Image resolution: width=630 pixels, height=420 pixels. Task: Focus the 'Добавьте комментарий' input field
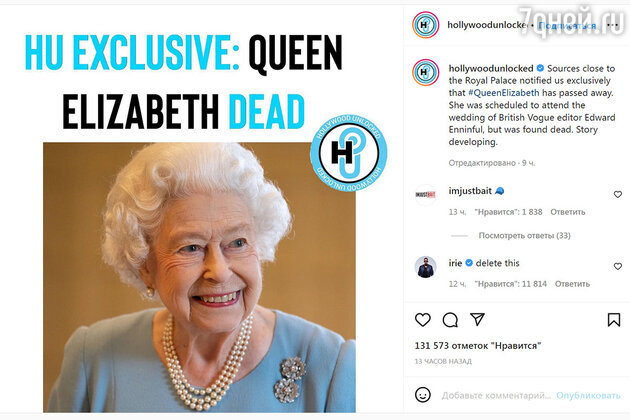point(496,395)
